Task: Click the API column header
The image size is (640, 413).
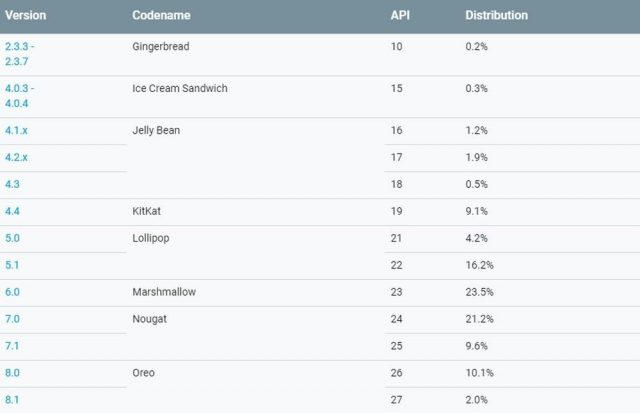Action: 399,16
